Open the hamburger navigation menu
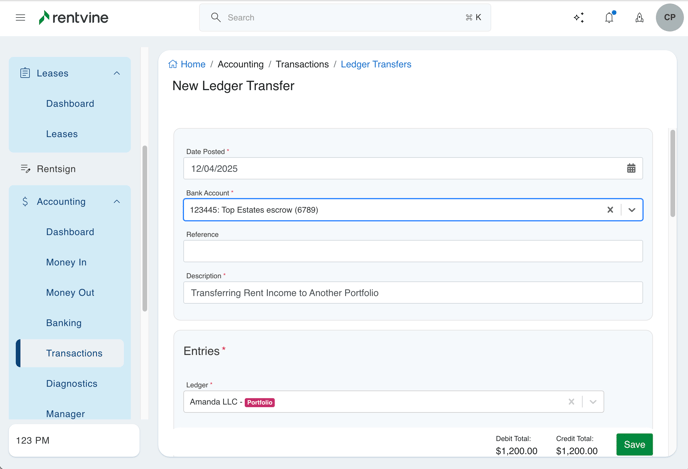The image size is (688, 469). coord(20,18)
